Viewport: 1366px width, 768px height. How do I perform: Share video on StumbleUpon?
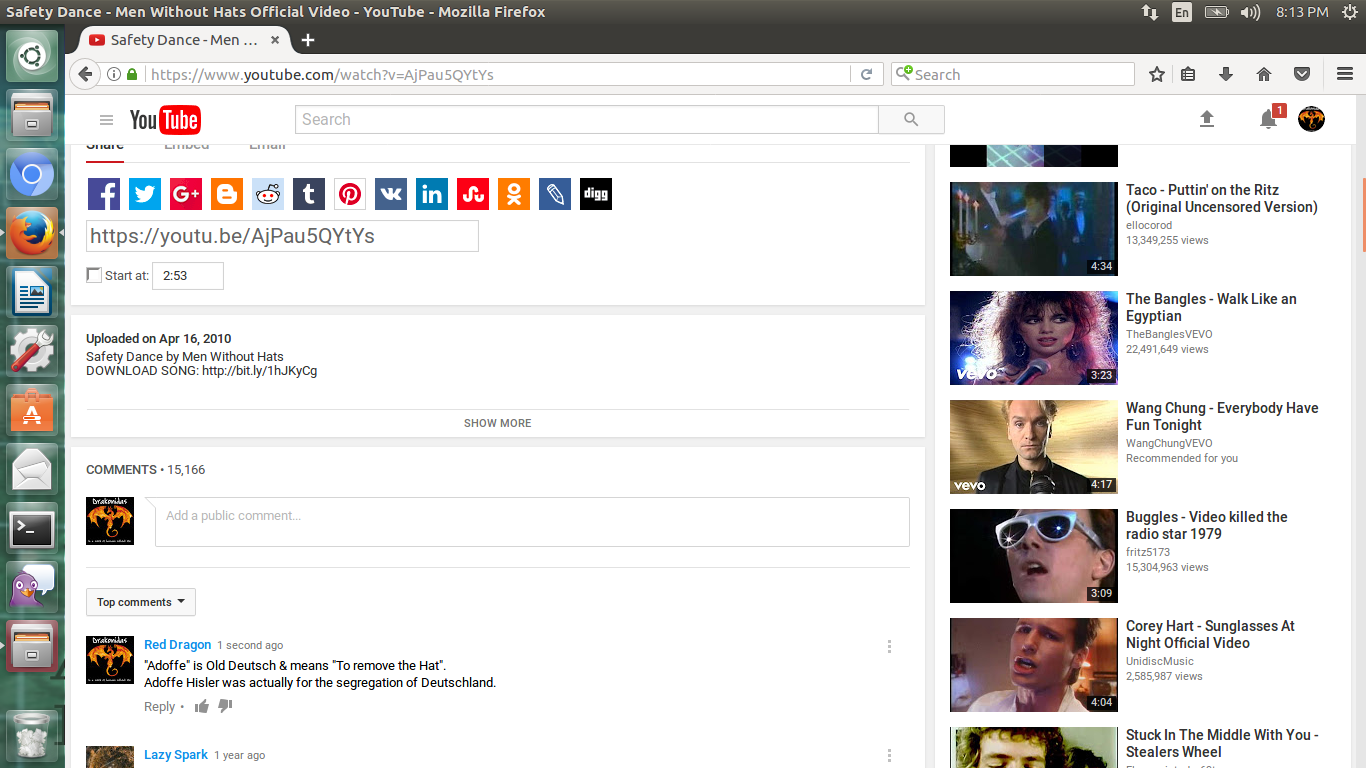[x=473, y=194]
